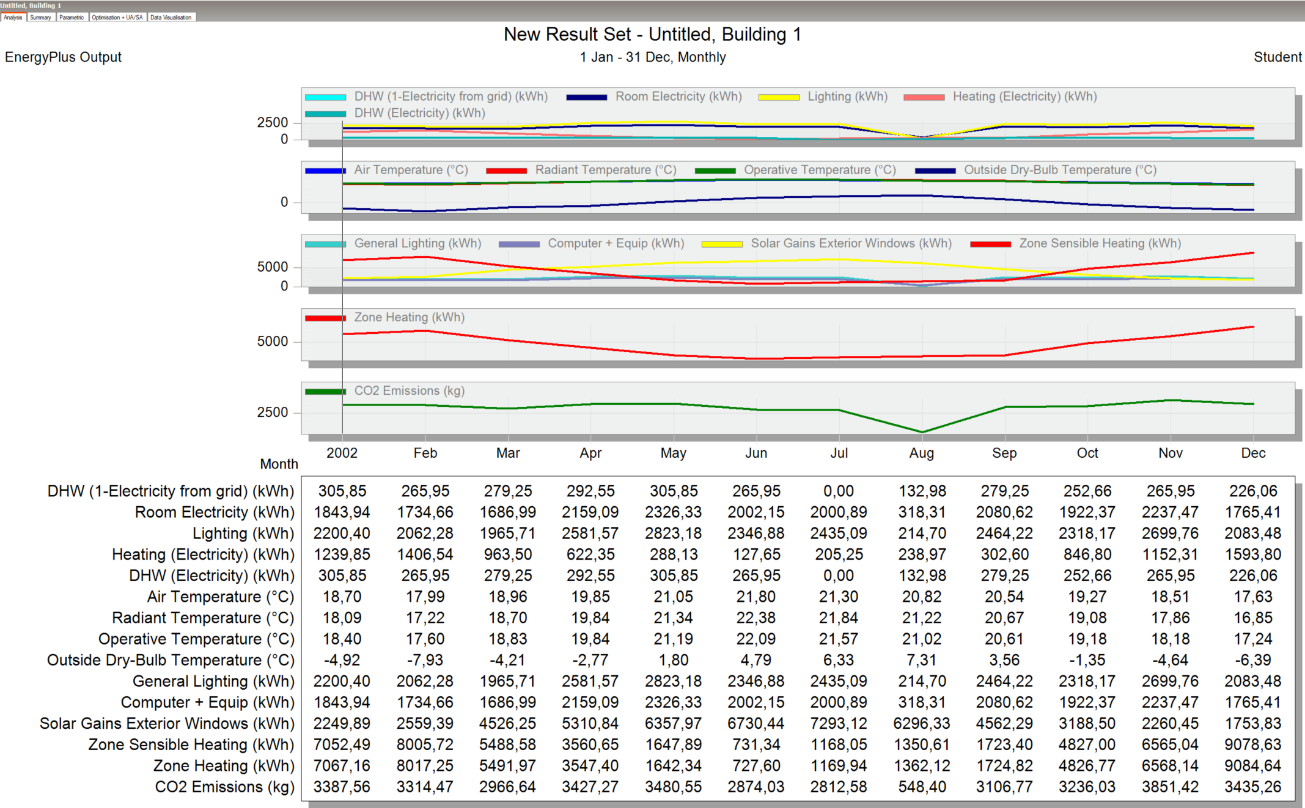The height and width of the screenshot is (808, 1305).
Task: Click the "Nov" month axis label
Action: [1171, 453]
